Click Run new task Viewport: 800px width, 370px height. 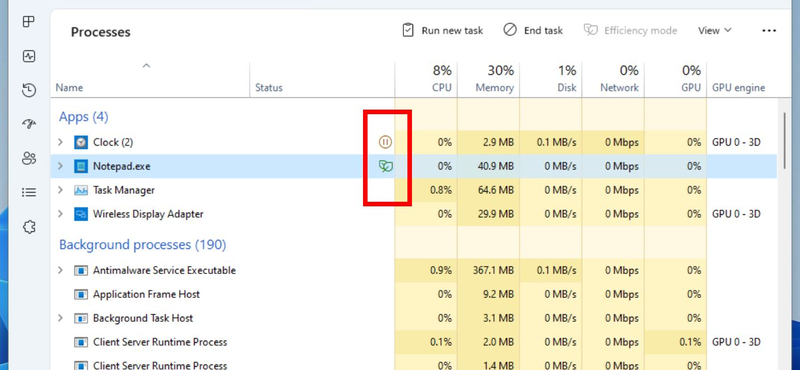[x=443, y=31]
